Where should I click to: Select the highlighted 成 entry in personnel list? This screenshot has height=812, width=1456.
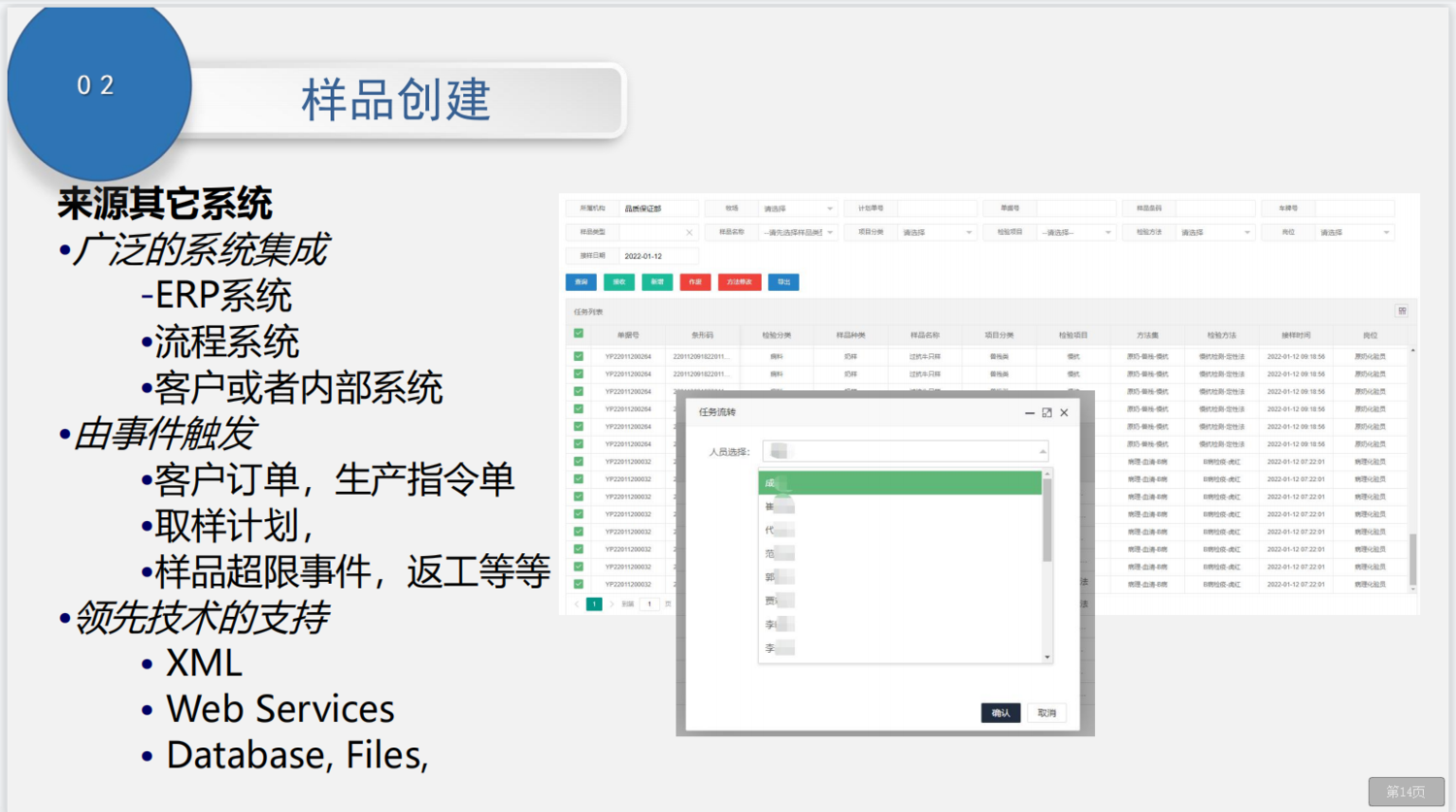pos(900,483)
